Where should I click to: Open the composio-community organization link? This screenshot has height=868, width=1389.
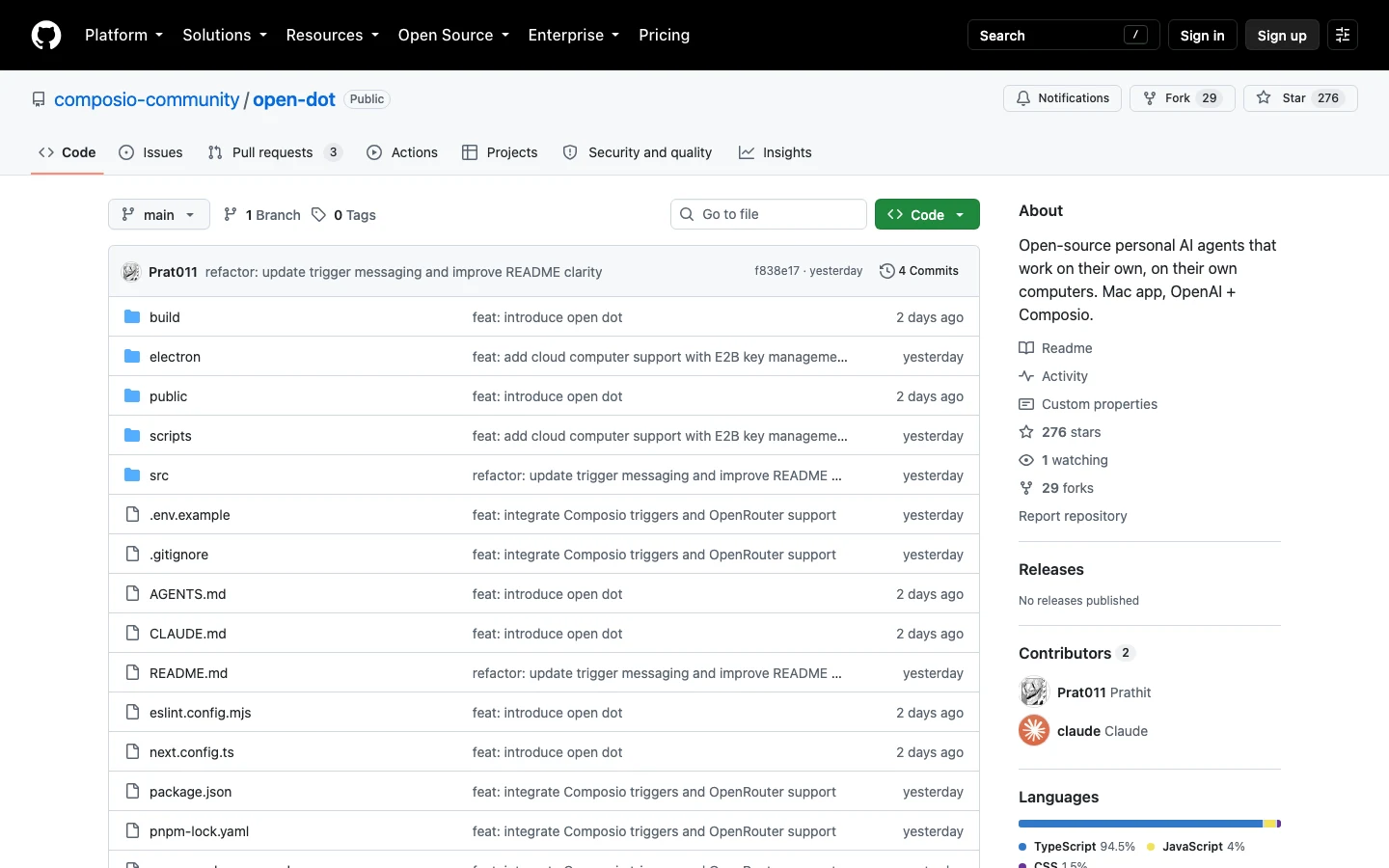(147, 99)
